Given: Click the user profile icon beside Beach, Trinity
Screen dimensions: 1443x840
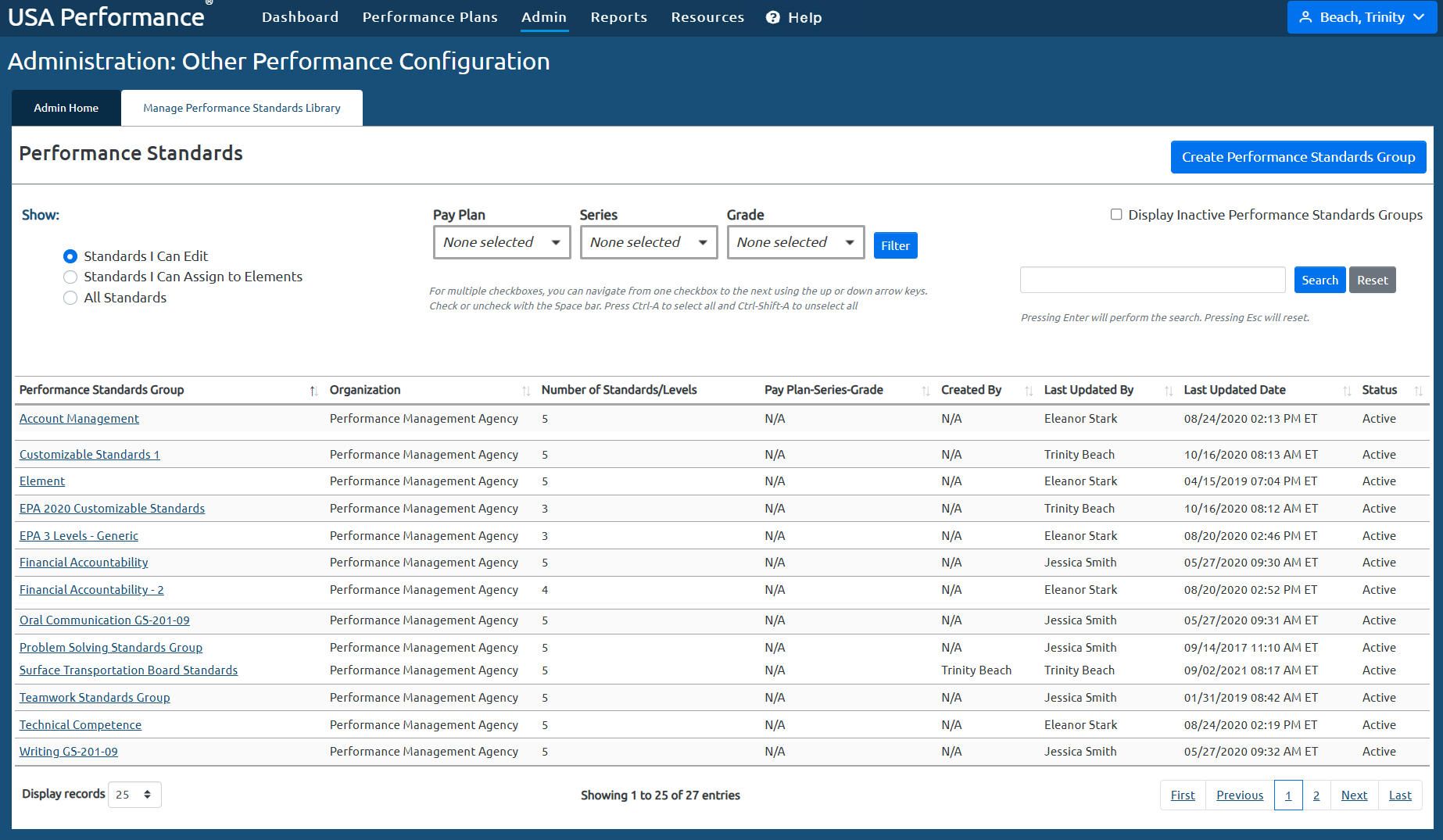Looking at the screenshot, I should (1305, 17).
